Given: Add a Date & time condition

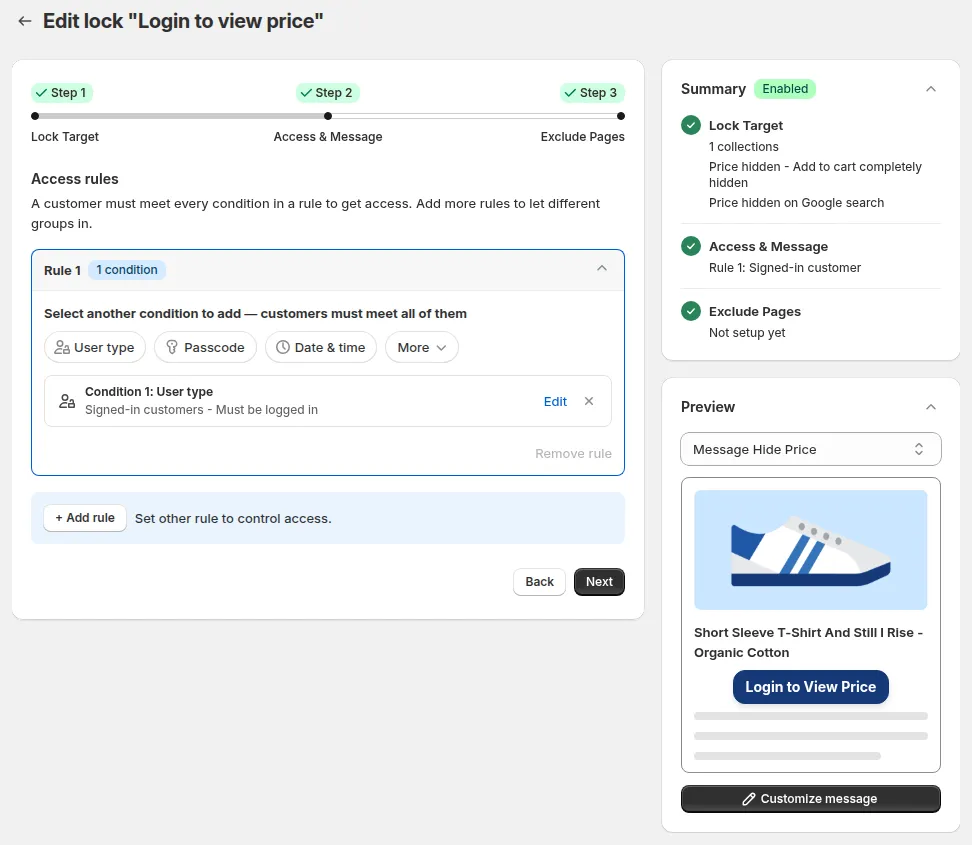Looking at the screenshot, I should [320, 347].
